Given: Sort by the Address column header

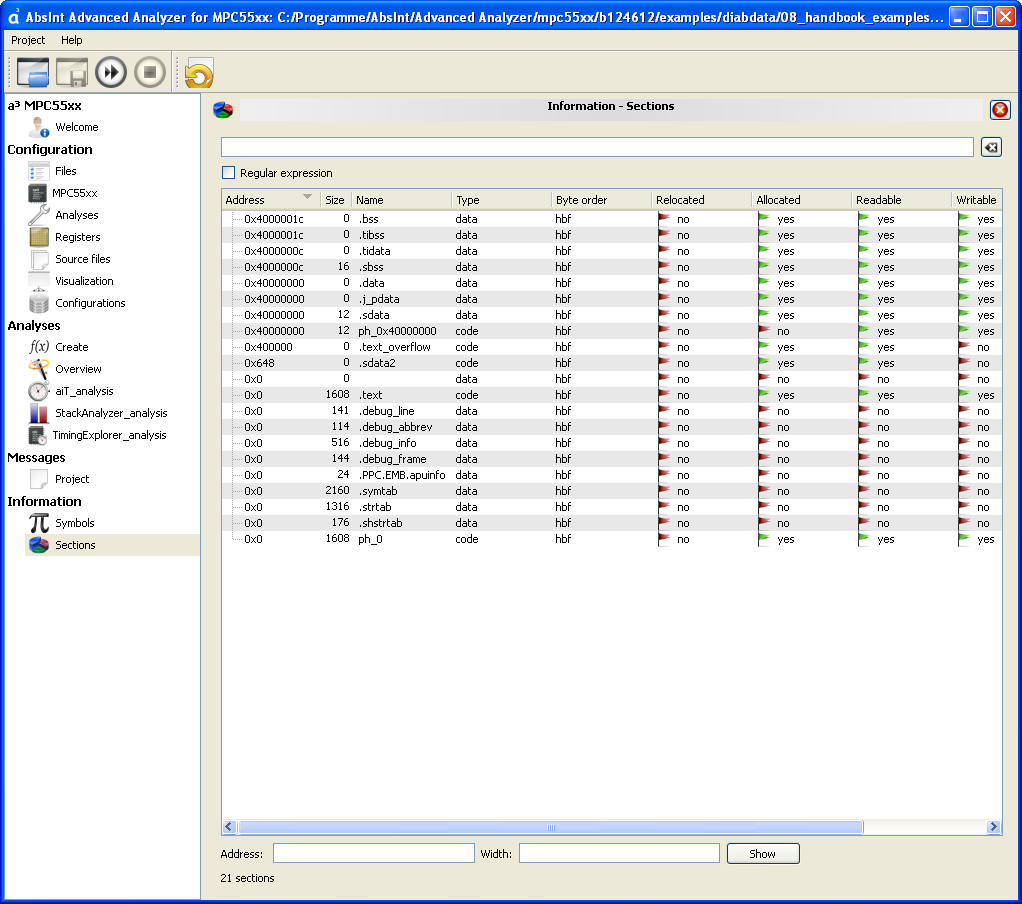Looking at the screenshot, I should [x=270, y=199].
